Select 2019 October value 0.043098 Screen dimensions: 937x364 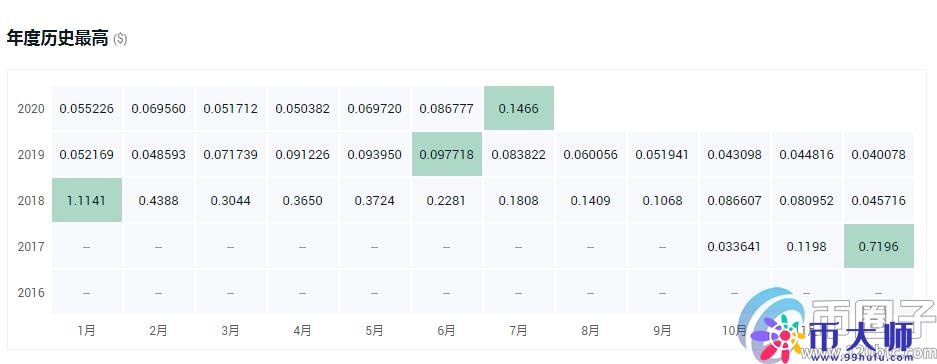pyautogui.click(x=734, y=155)
